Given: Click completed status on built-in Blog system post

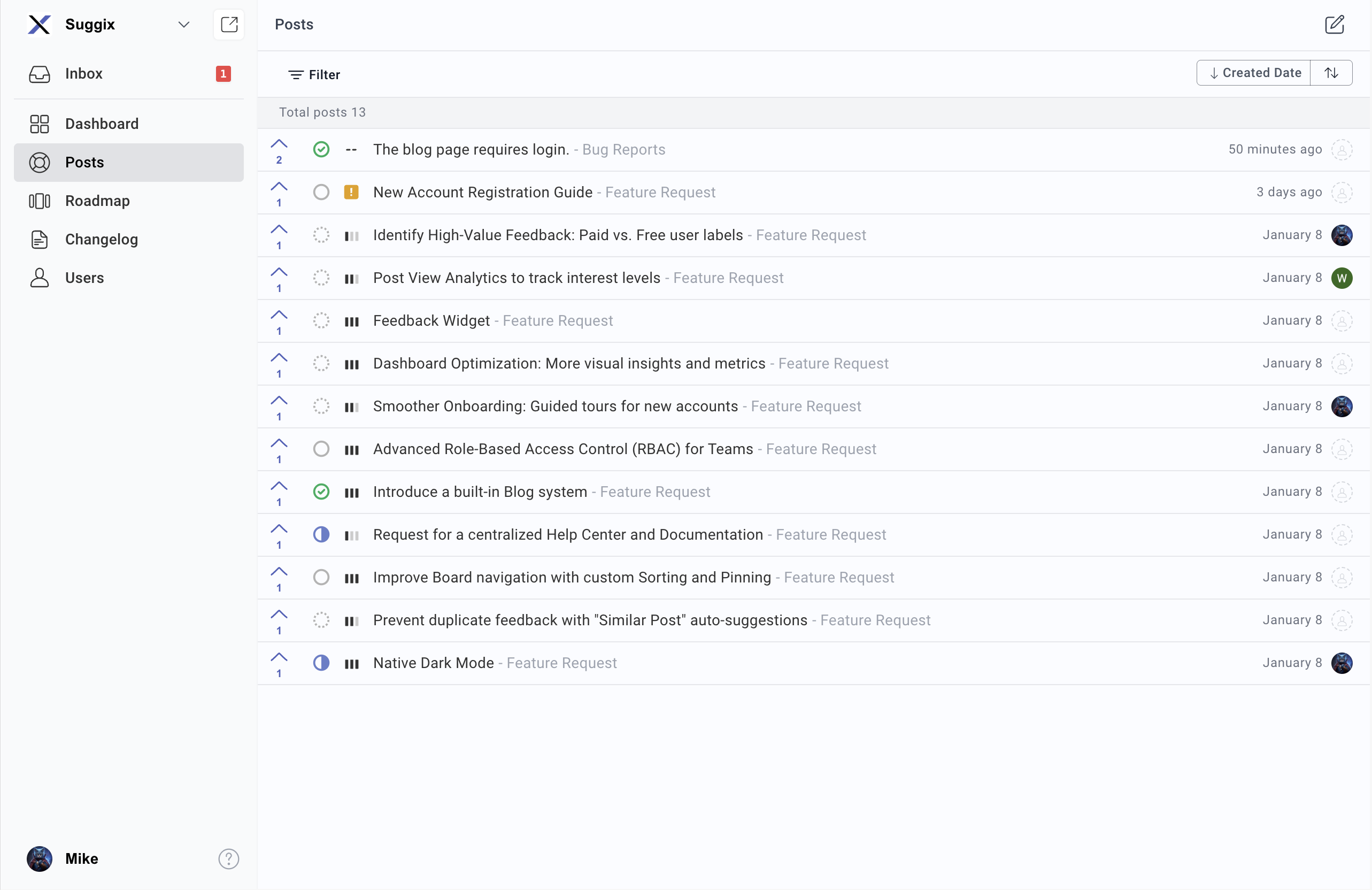Looking at the screenshot, I should (x=321, y=492).
